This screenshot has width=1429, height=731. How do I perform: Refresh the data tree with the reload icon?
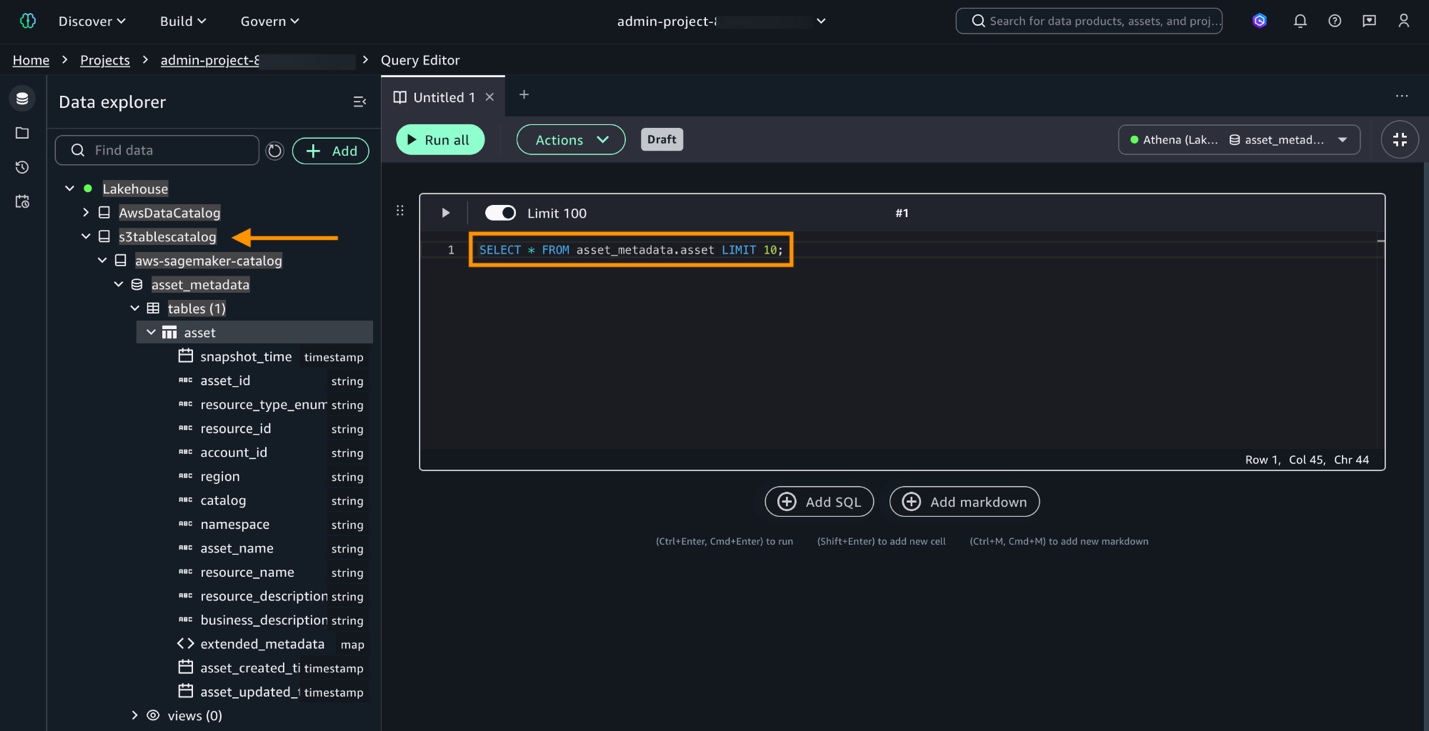pos(275,150)
